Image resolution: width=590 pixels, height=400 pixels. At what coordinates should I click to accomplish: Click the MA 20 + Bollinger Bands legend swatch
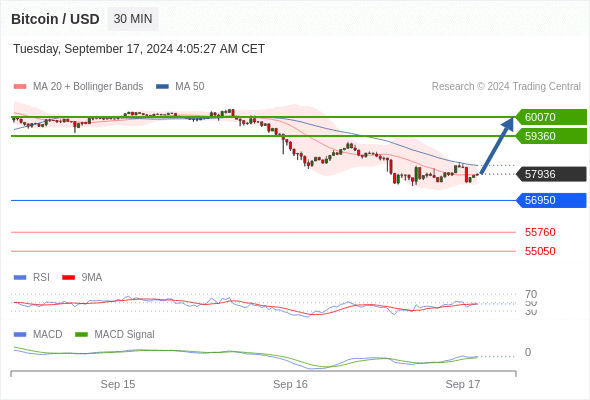coord(20,87)
